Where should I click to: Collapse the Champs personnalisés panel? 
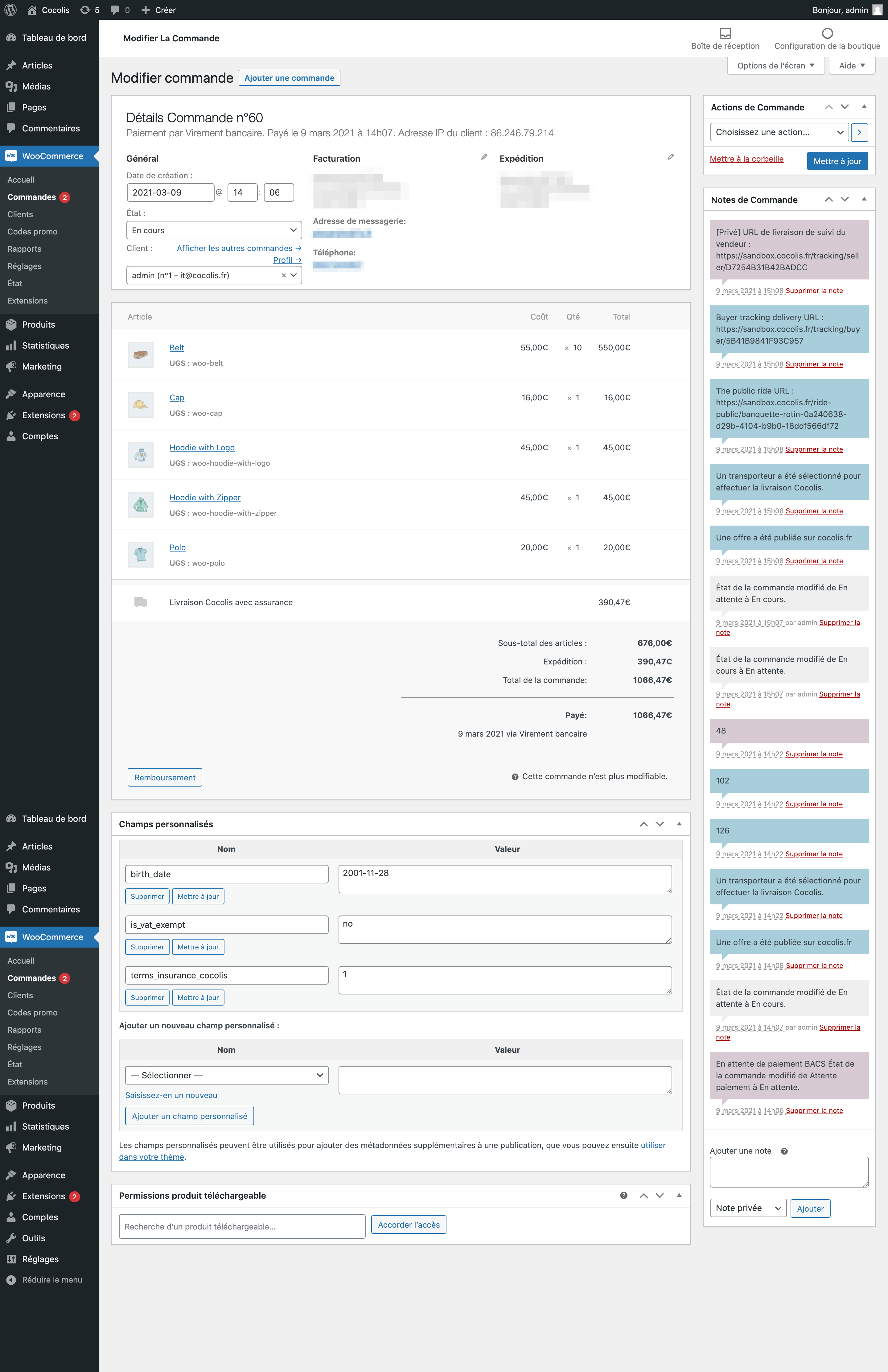click(x=679, y=824)
